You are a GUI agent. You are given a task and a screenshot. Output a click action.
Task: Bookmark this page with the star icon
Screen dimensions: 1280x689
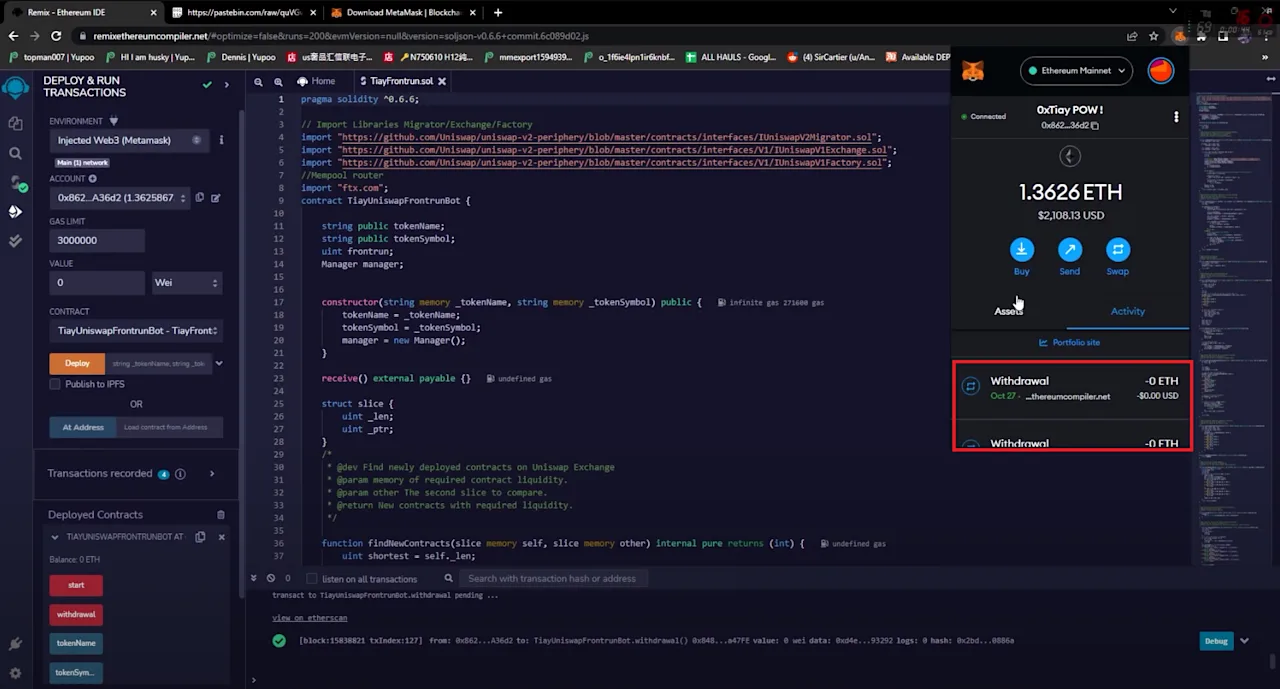tap(1153, 36)
